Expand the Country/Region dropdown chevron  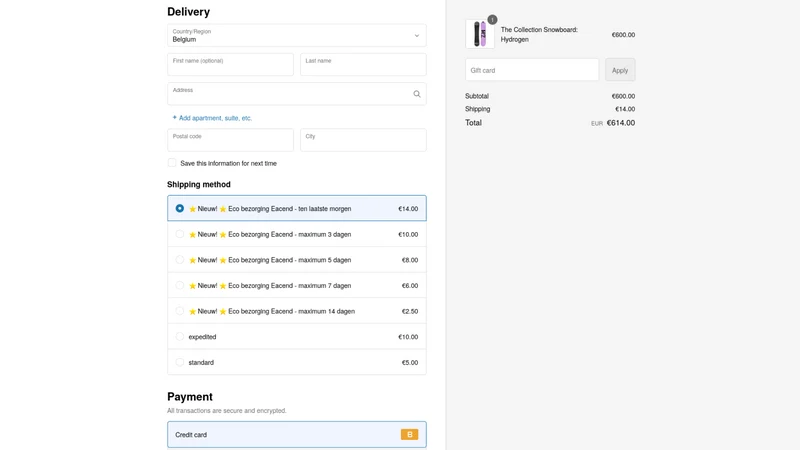(x=417, y=36)
